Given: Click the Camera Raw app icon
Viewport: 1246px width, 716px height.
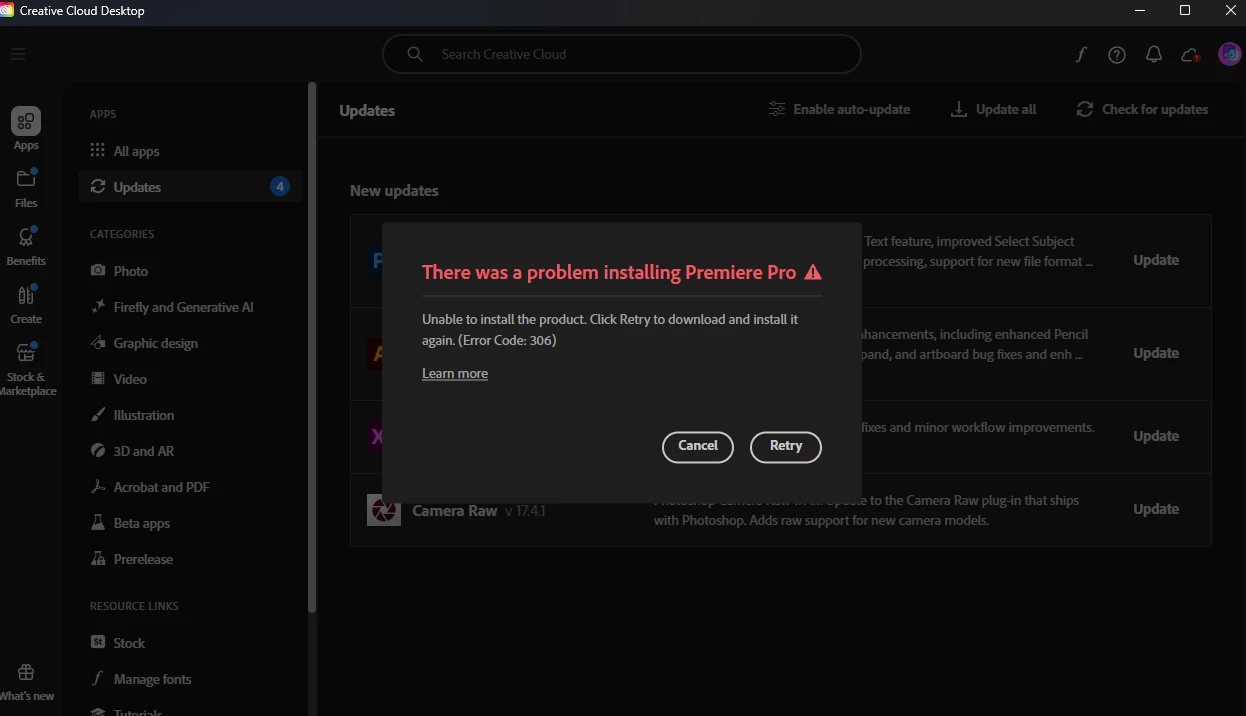Looking at the screenshot, I should click(383, 510).
